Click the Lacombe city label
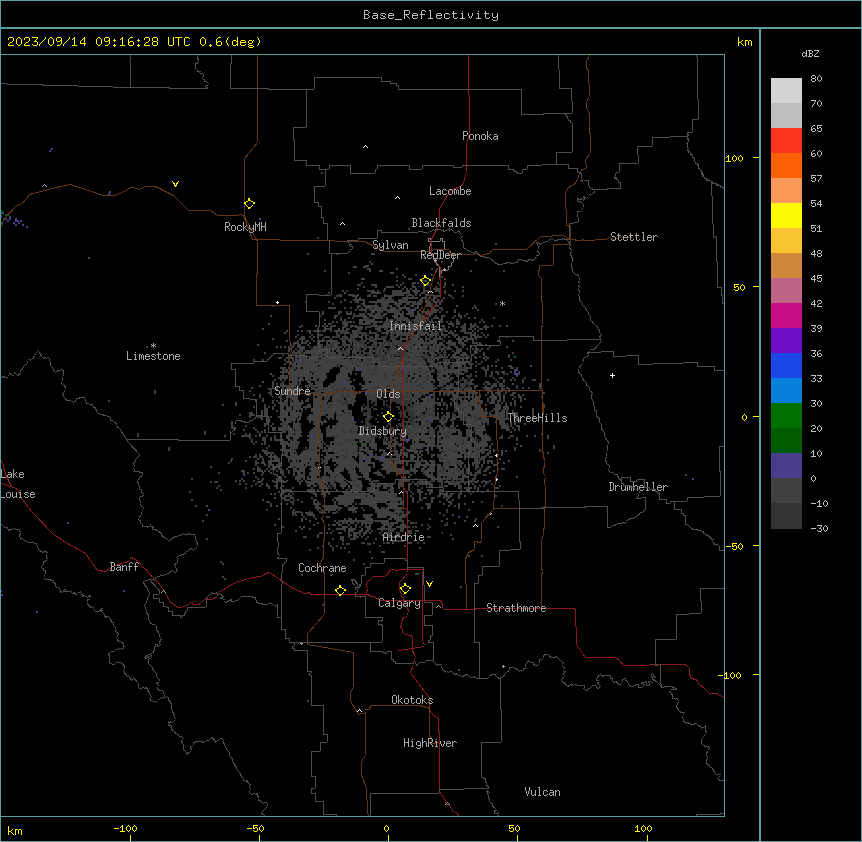862x842 pixels. (x=450, y=191)
